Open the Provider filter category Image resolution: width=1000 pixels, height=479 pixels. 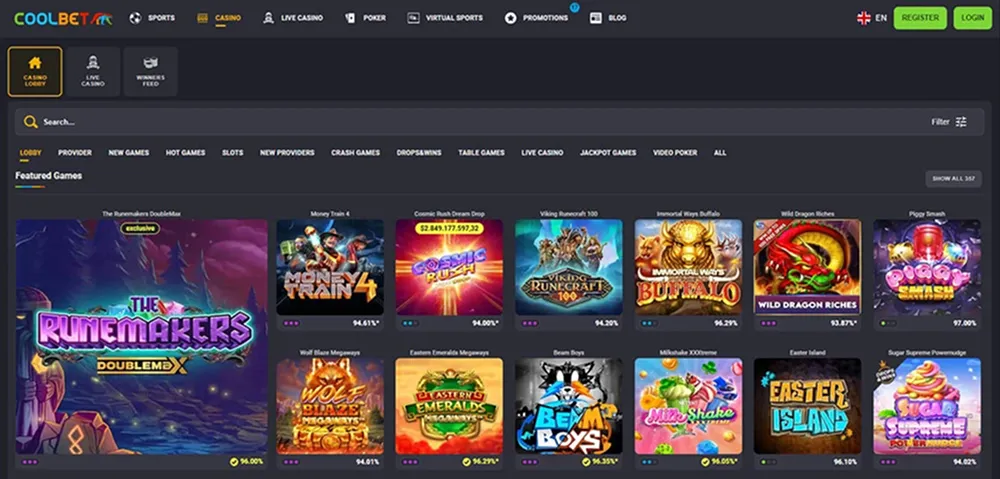point(75,153)
